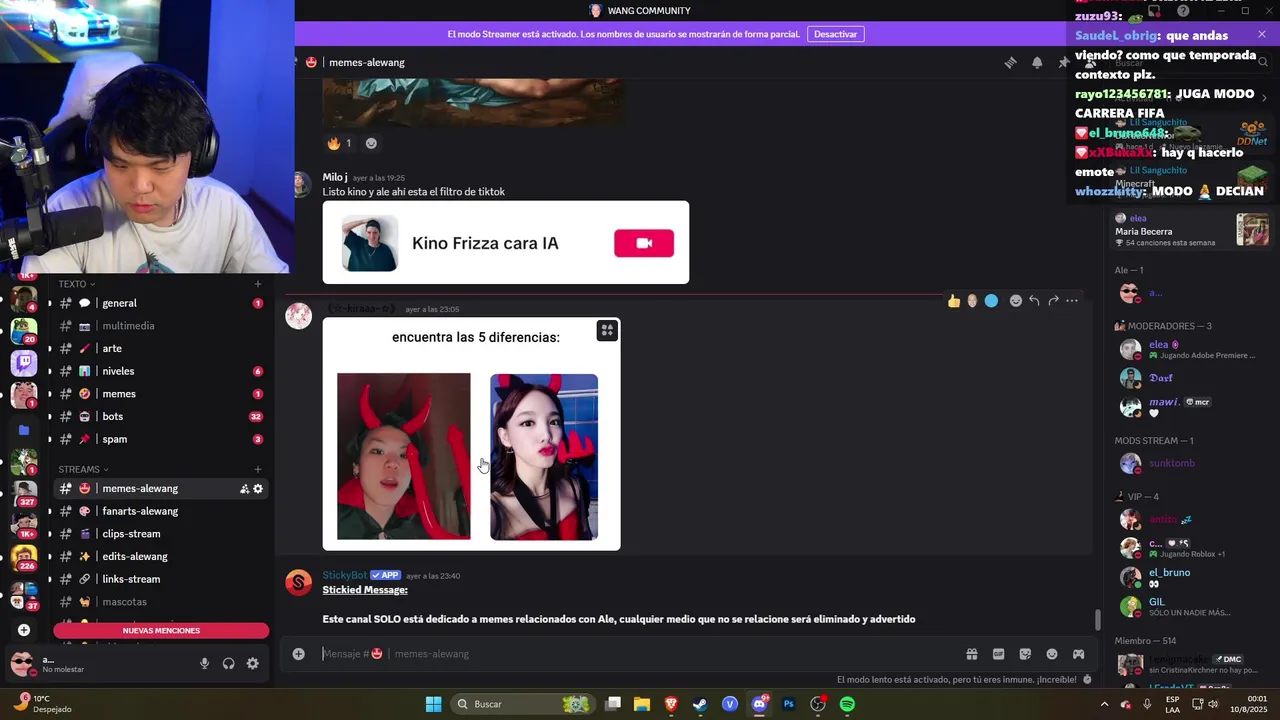Open the niveles channel
Viewport: 1280px width, 720px height.
tap(160, 371)
